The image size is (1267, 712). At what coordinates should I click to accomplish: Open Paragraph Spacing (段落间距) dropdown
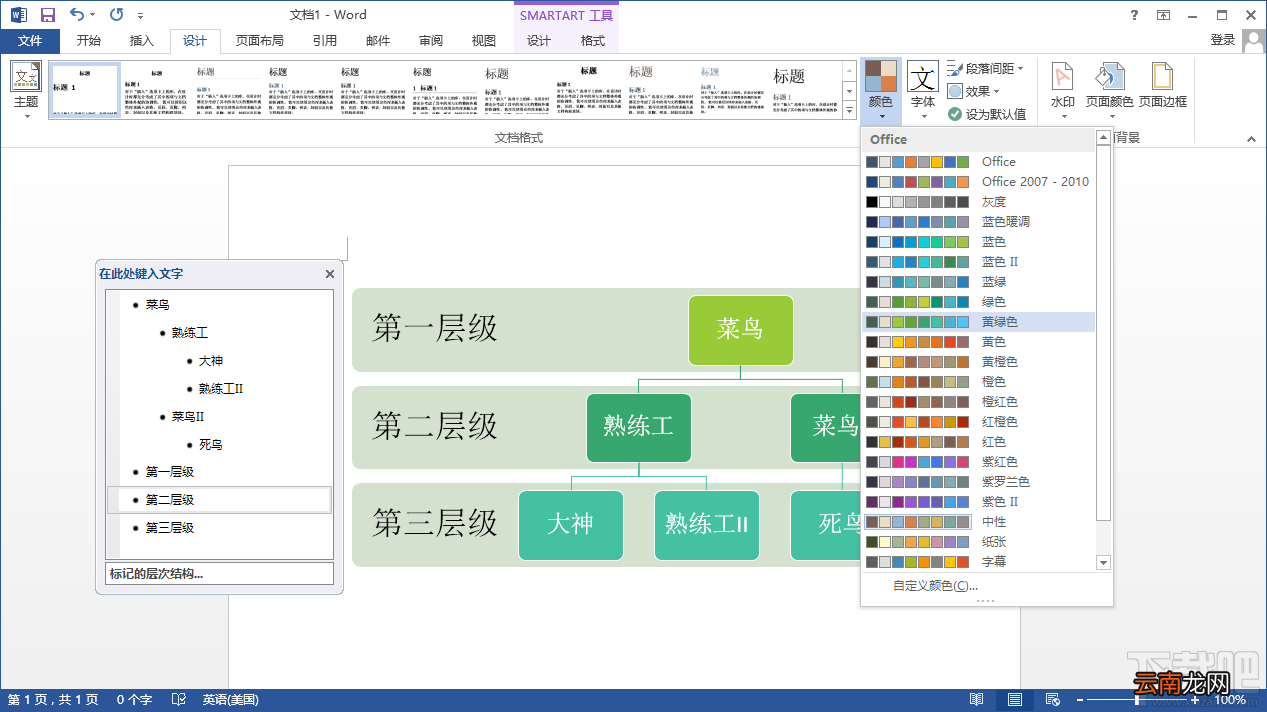986,68
